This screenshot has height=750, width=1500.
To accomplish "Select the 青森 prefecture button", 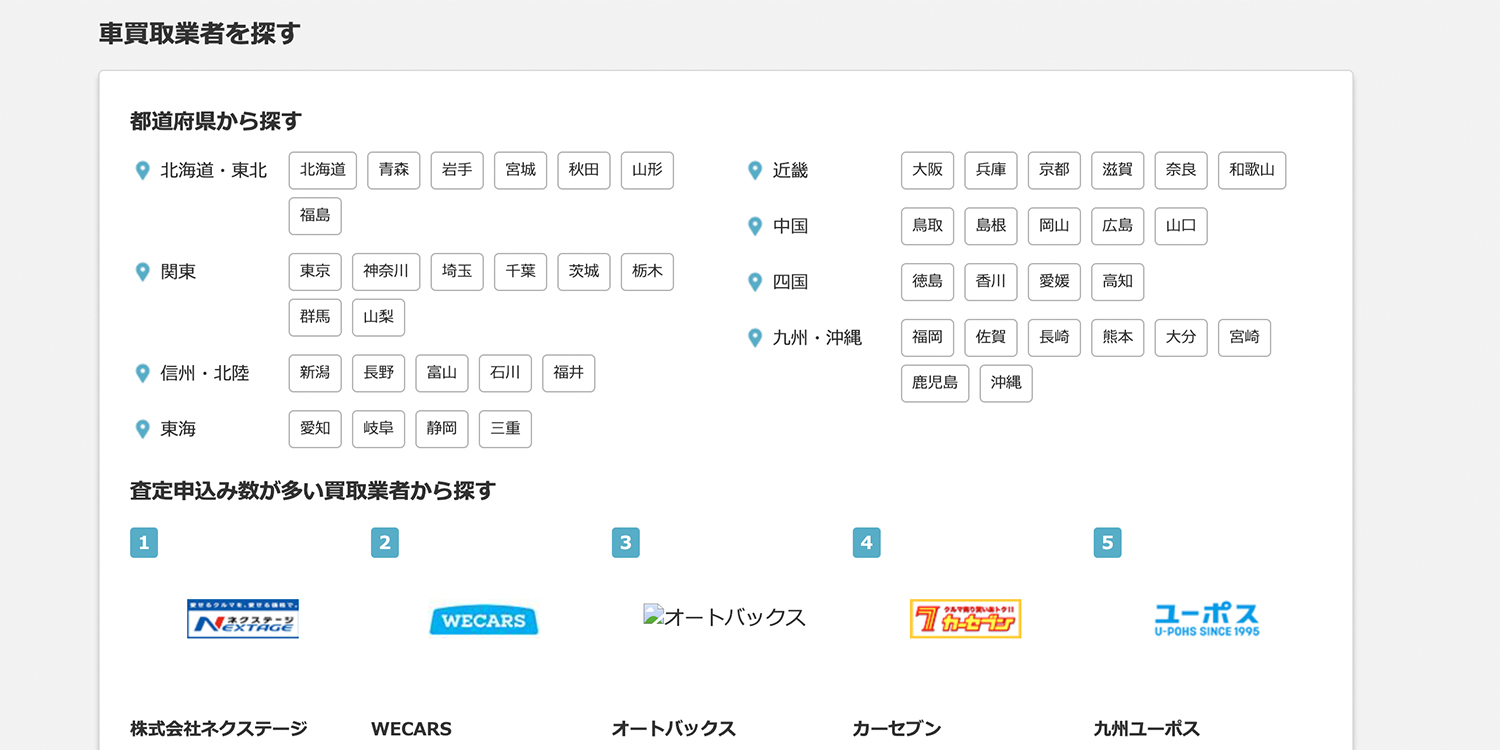I will [394, 170].
